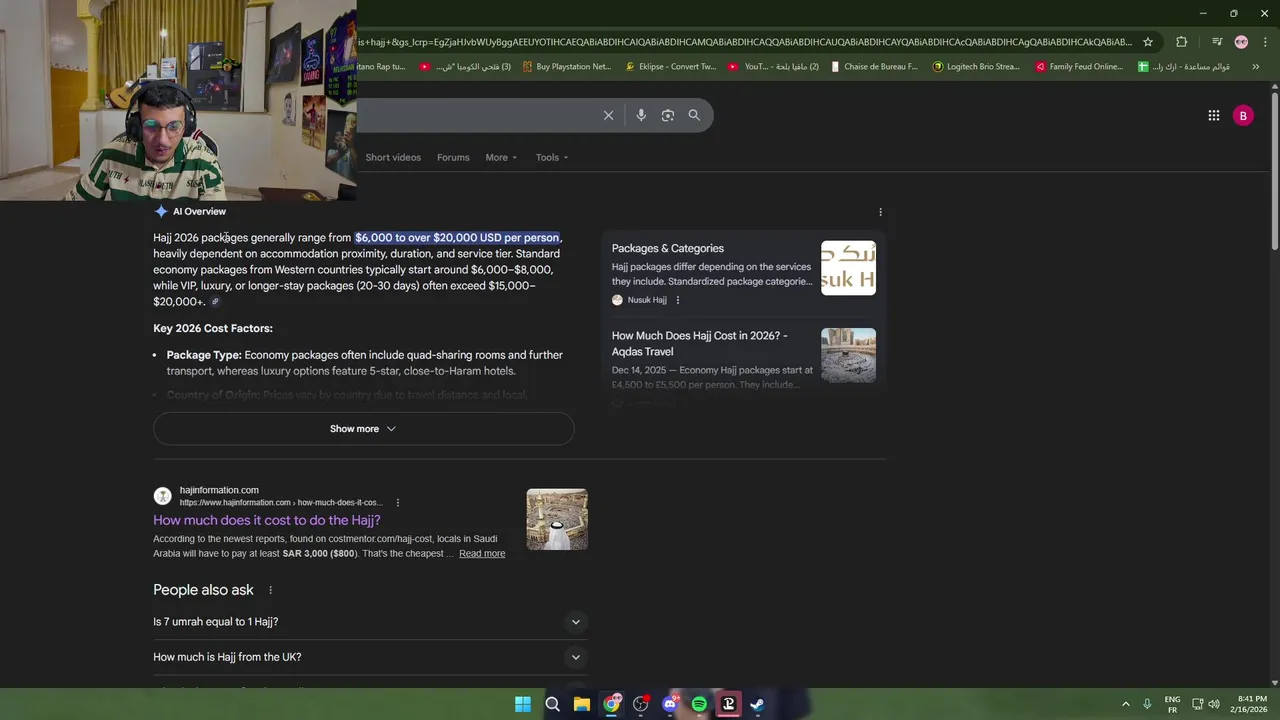Click system tray microphone icon
1280x720 pixels.
click(1147, 704)
